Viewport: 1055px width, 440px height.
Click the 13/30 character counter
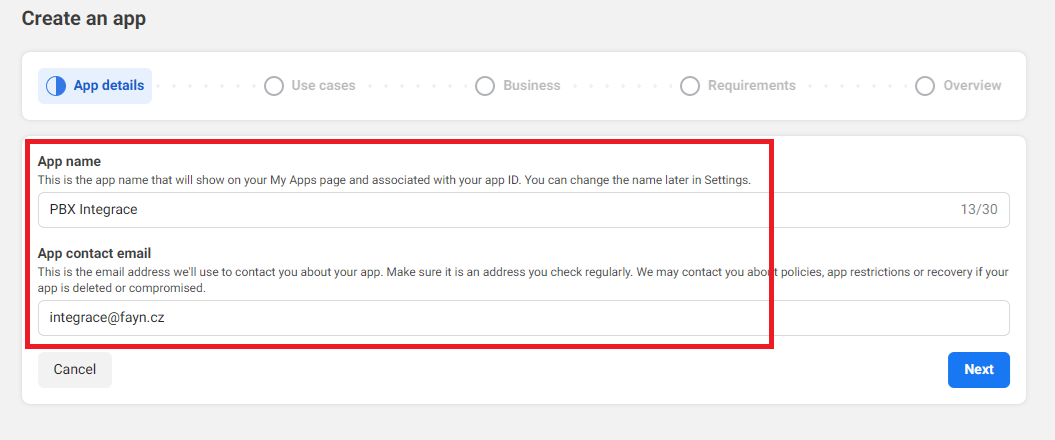point(979,210)
